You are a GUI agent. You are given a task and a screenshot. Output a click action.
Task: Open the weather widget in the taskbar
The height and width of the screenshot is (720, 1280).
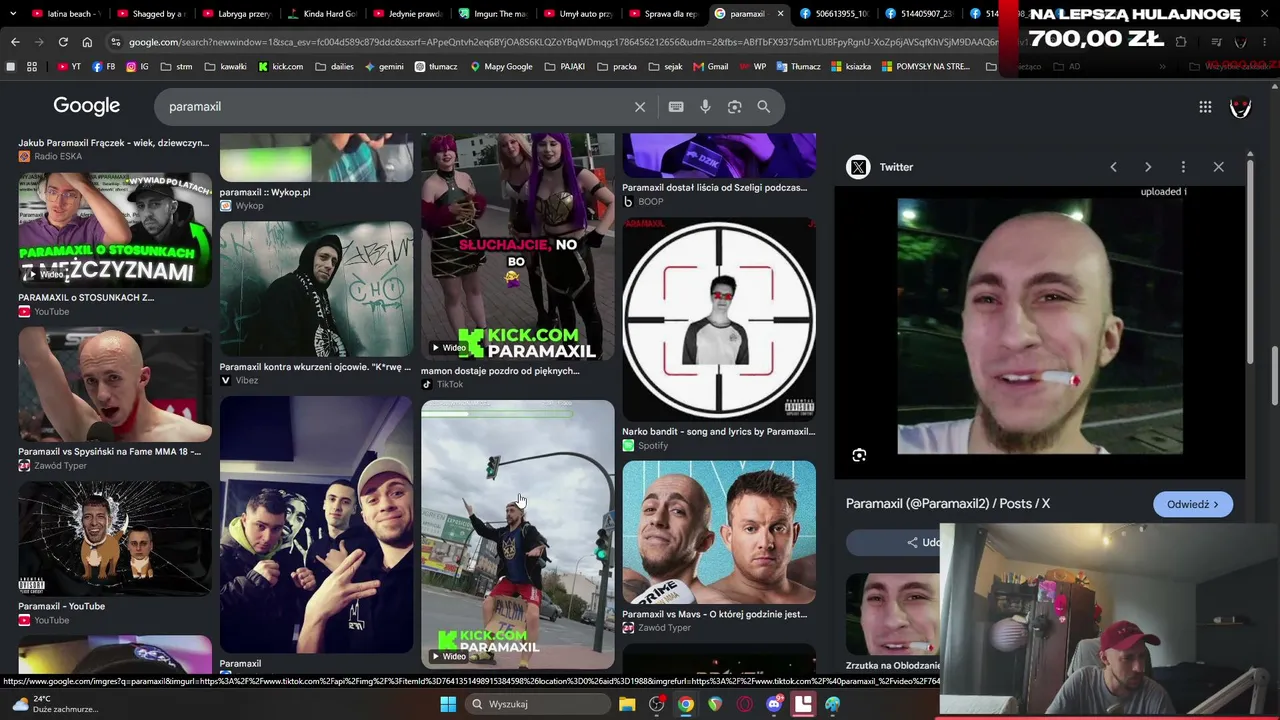(55, 704)
